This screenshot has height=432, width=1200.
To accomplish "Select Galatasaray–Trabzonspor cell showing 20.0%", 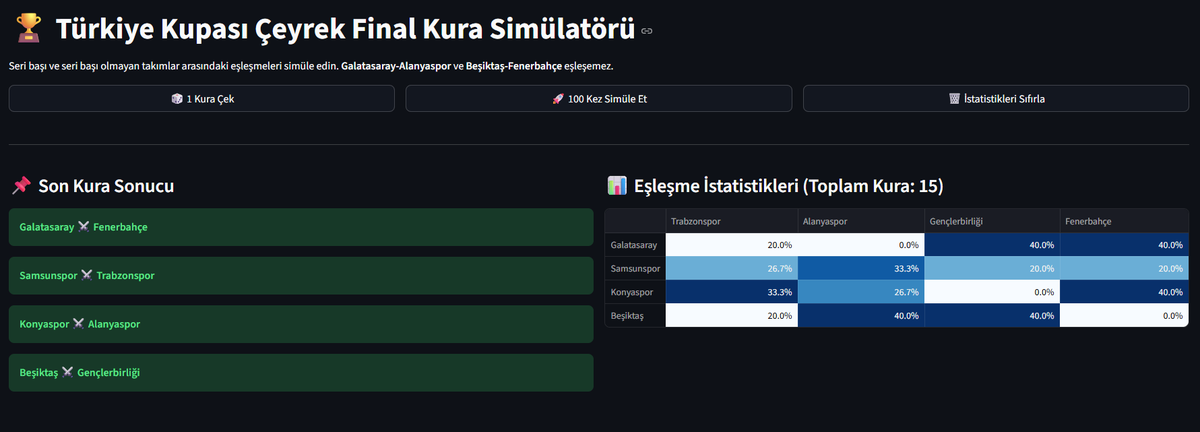I will pyautogui.click(x=731, y=245).
